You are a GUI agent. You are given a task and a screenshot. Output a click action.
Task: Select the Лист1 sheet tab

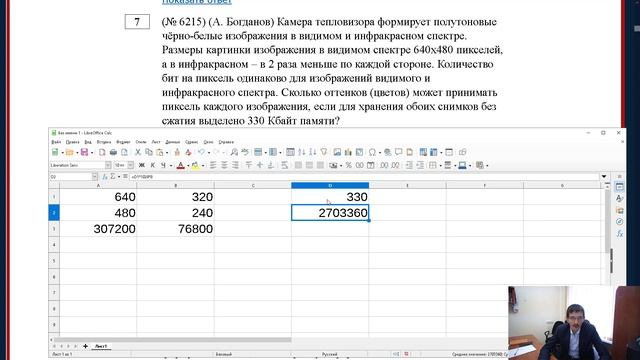(x=101, y=346)
